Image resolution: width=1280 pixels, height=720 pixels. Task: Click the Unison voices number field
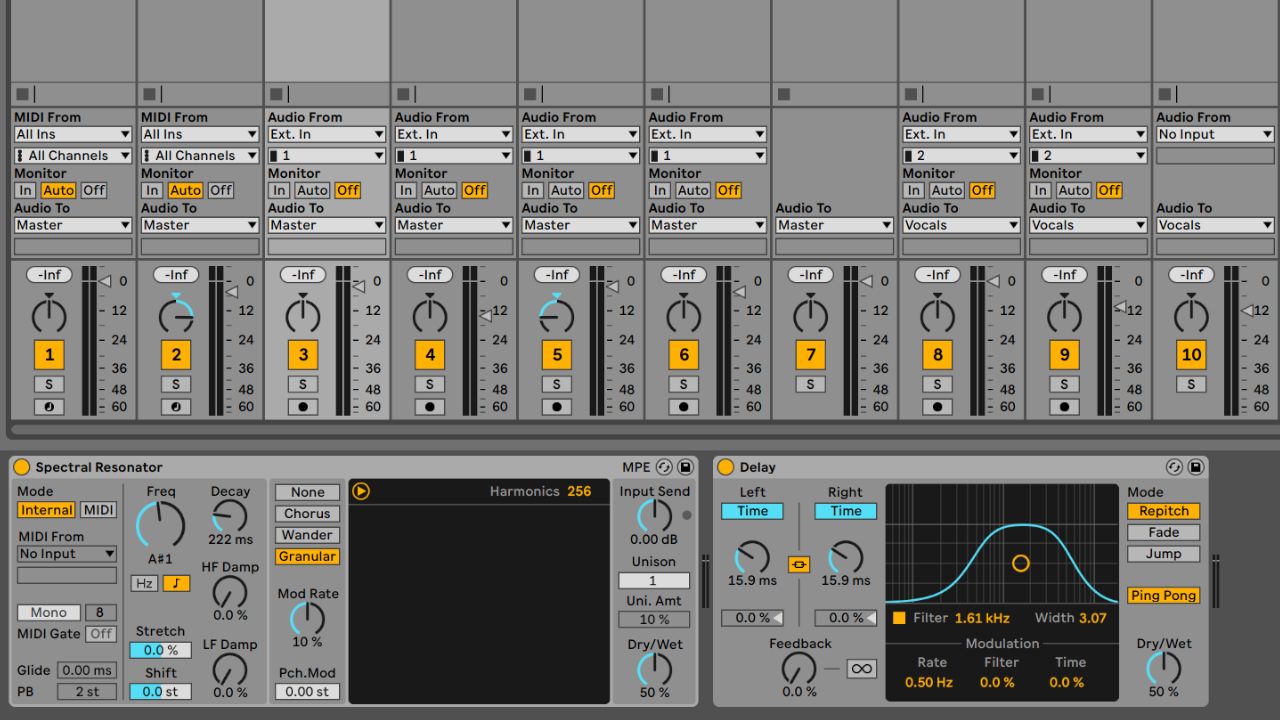click(x=653, y=581)
